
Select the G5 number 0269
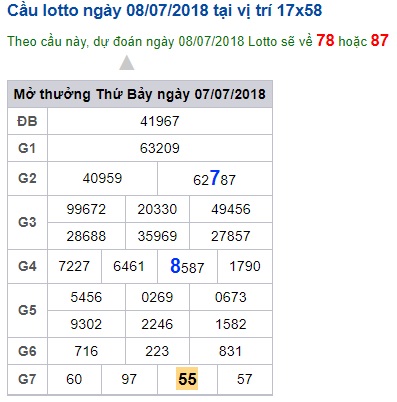pyautogui.click(x=157, y=297)
